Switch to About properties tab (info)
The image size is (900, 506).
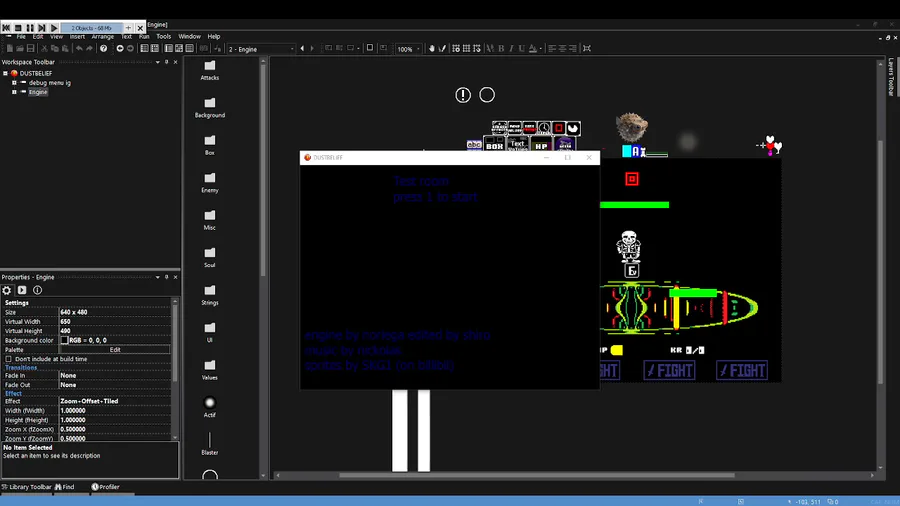coord(37,290)
